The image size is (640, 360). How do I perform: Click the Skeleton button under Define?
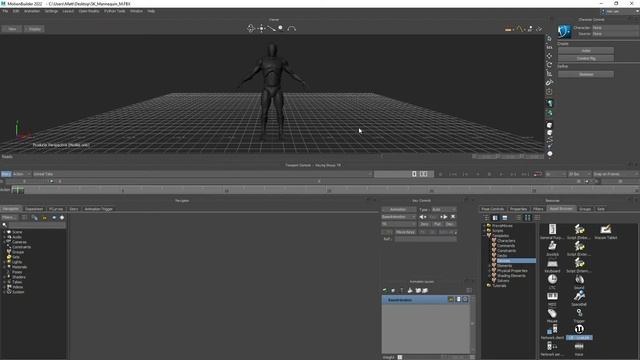[x=586, y=74]
